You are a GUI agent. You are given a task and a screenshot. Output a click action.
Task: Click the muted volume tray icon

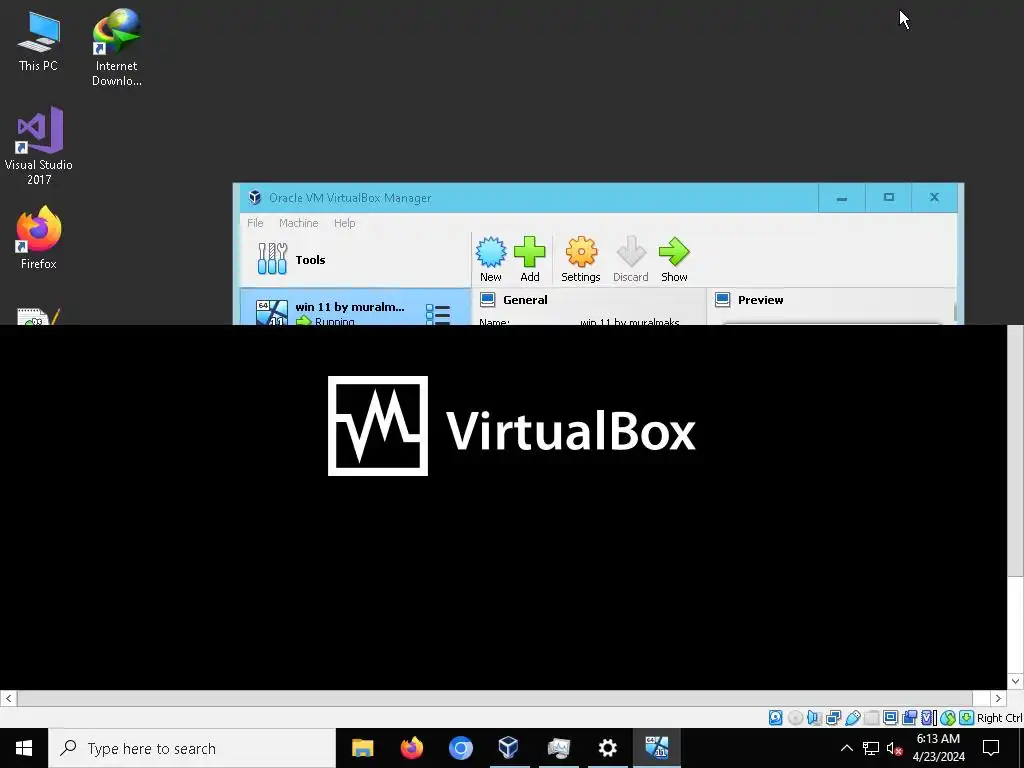[x=895, y=748]
